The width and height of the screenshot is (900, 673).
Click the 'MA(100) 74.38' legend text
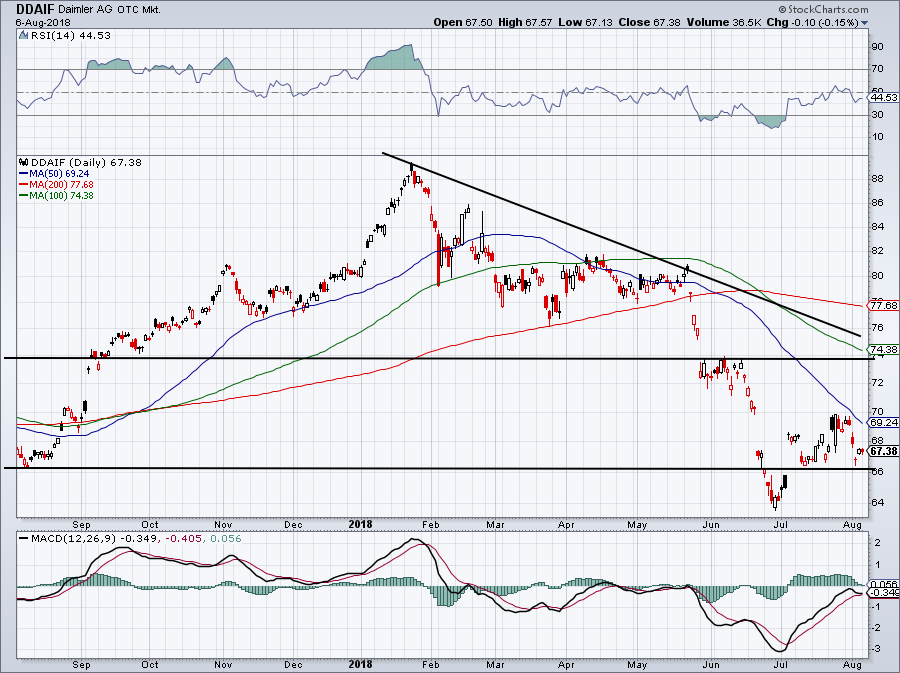click(61, 196)
